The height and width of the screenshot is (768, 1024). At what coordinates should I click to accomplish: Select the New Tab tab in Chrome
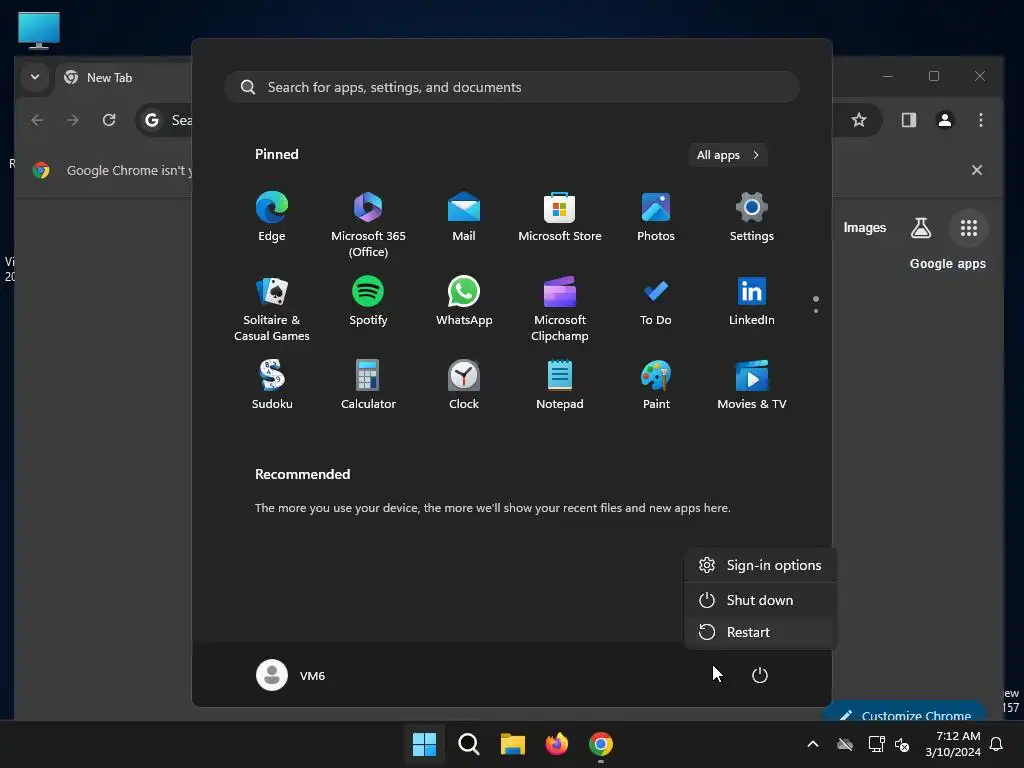pyautogui.click(x=124, y=78)
